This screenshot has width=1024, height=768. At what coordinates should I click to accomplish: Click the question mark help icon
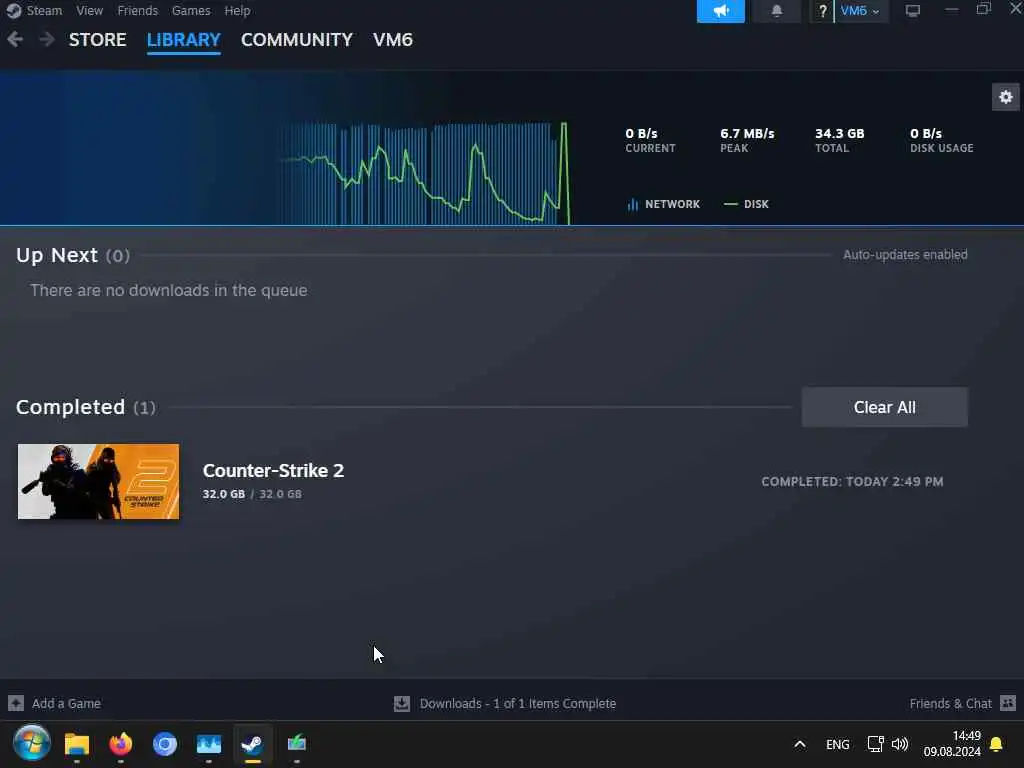(822, 11)
